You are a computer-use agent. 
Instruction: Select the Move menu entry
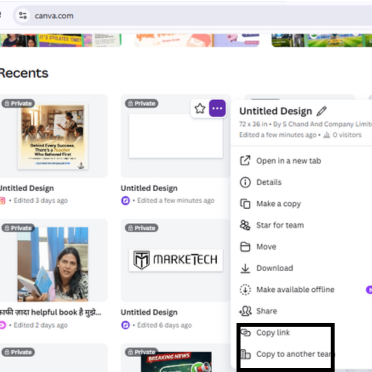tap(266, 247)
